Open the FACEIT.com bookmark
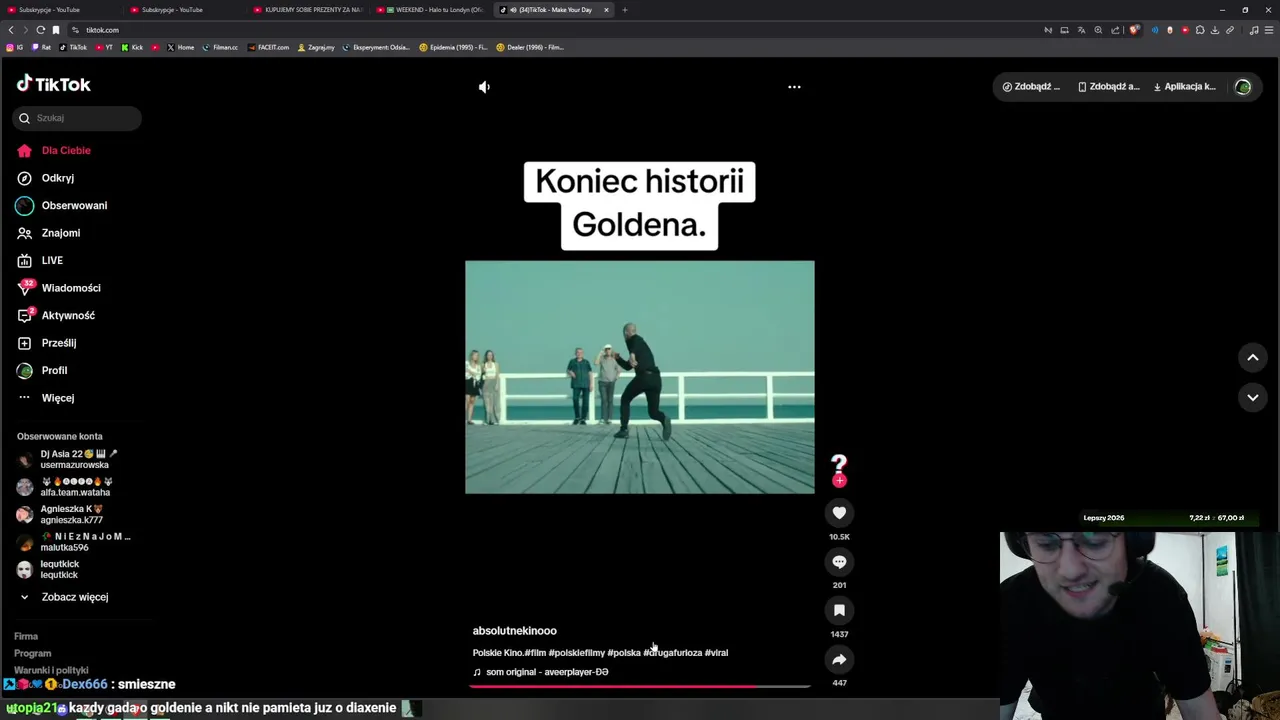Screen dimensions: 1280x720 click(x=268, y=47)
